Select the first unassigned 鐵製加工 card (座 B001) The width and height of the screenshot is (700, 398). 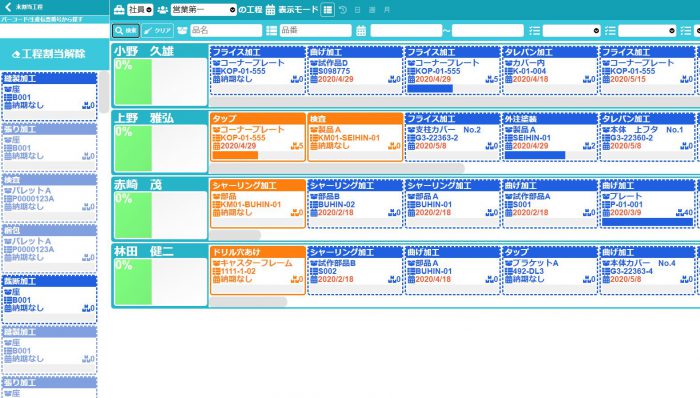tap(50, 96)
